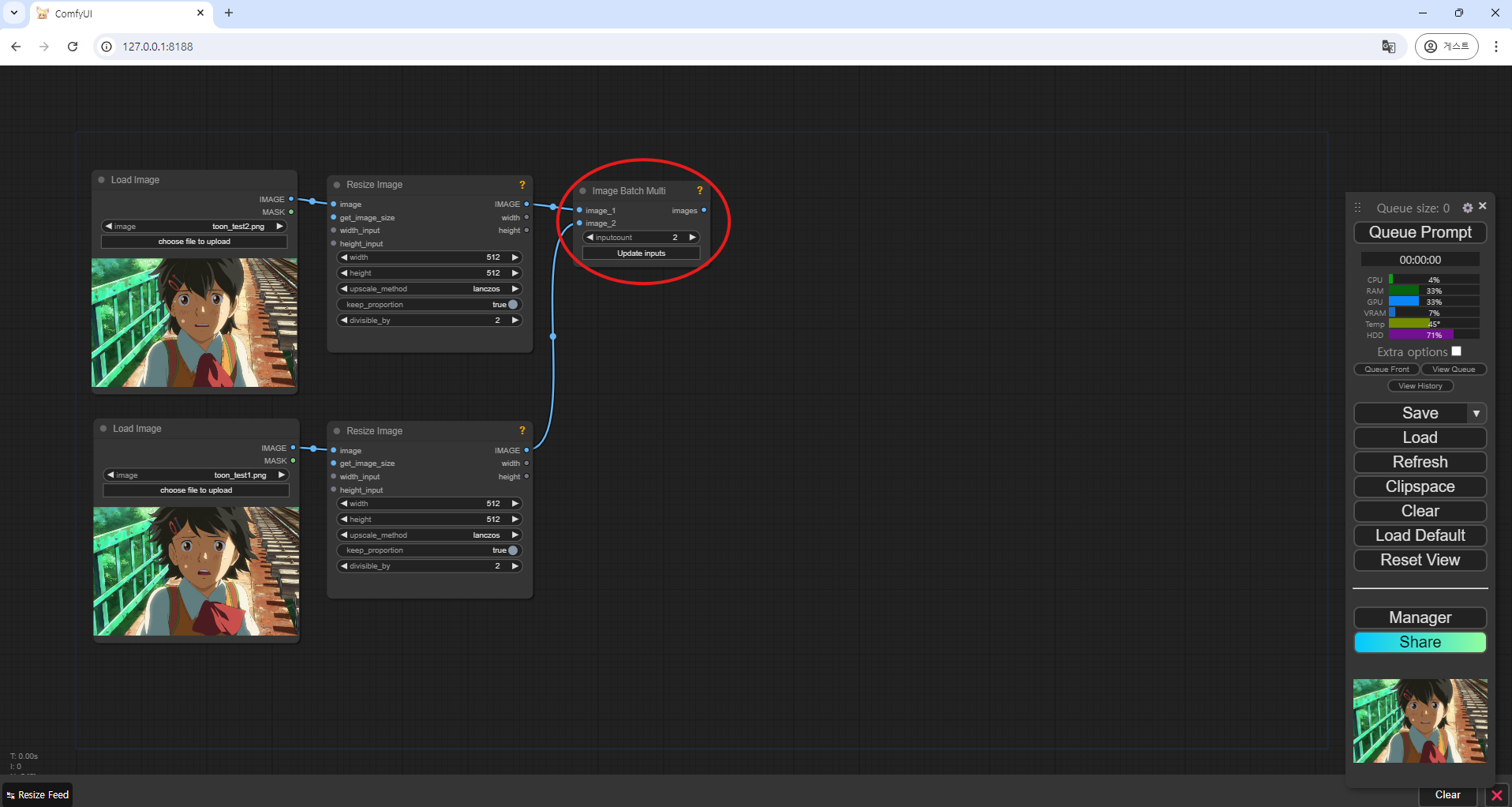The width and height of the screenshot is (1512, 807).
Task: Open image file dropdown toon_test1.png
Action: pyautogui.click(x=196, y=475)
